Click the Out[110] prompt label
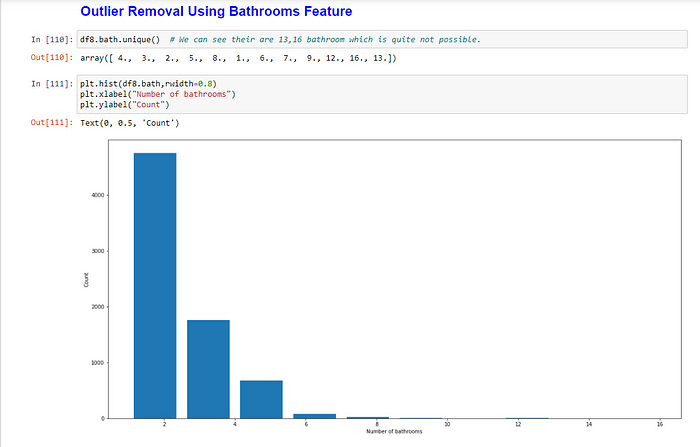700x447 pixels. click(x=52, y=57)
